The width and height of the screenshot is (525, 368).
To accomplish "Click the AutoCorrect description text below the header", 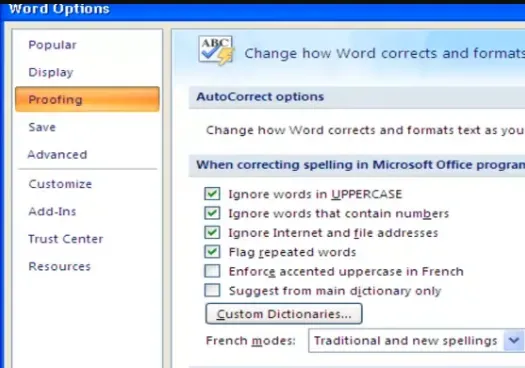I will point(365,130).
